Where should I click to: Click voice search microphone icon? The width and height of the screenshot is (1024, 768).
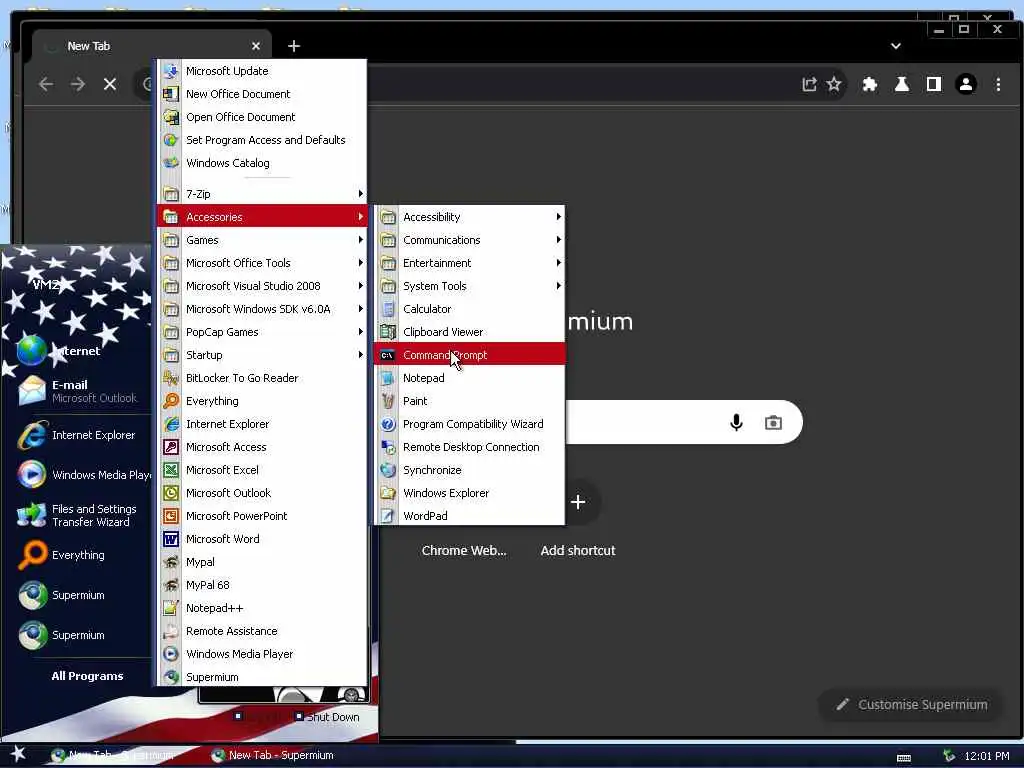coord(736,423)
